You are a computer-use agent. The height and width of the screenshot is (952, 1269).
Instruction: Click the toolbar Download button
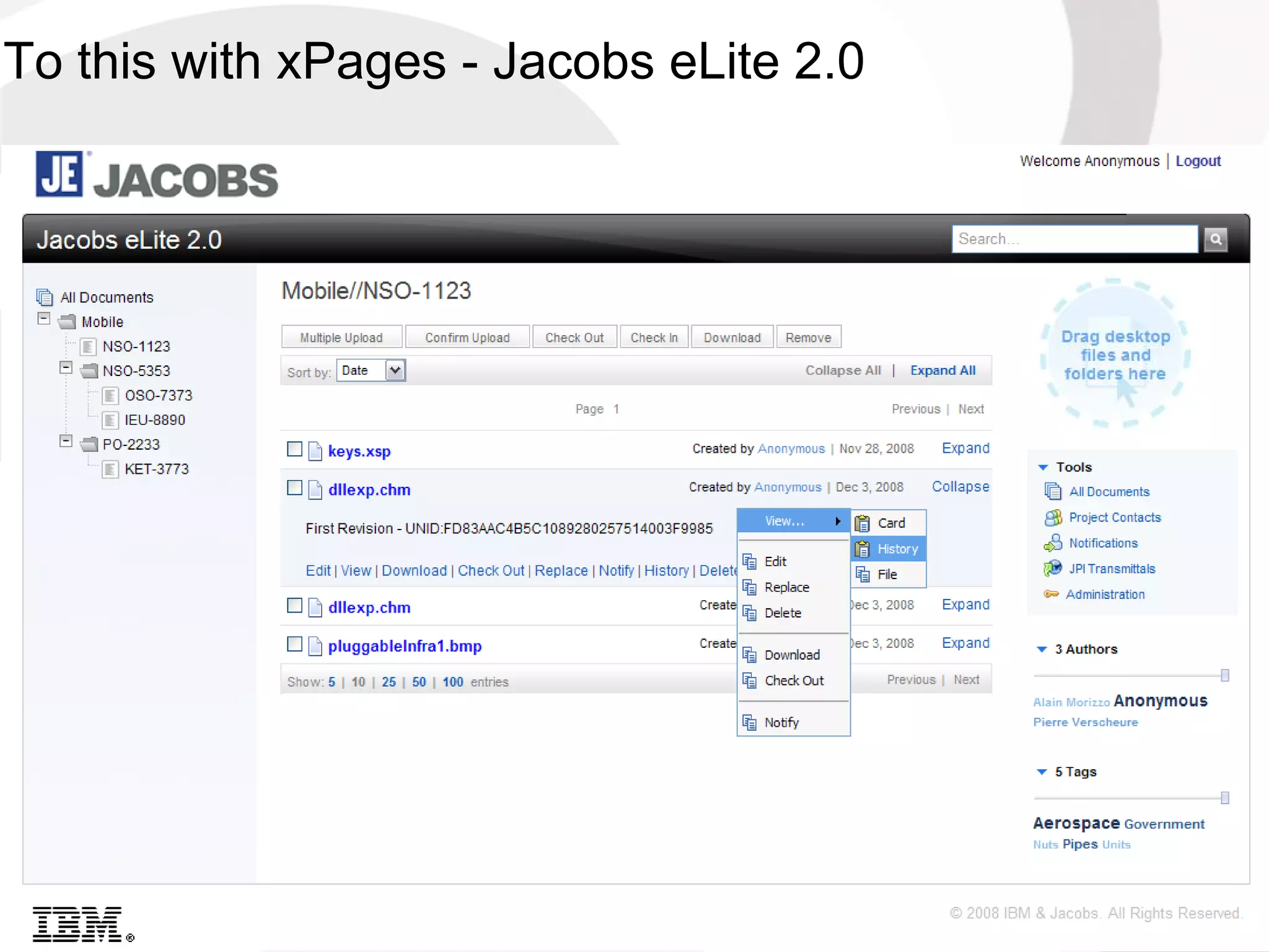point(732,338)
